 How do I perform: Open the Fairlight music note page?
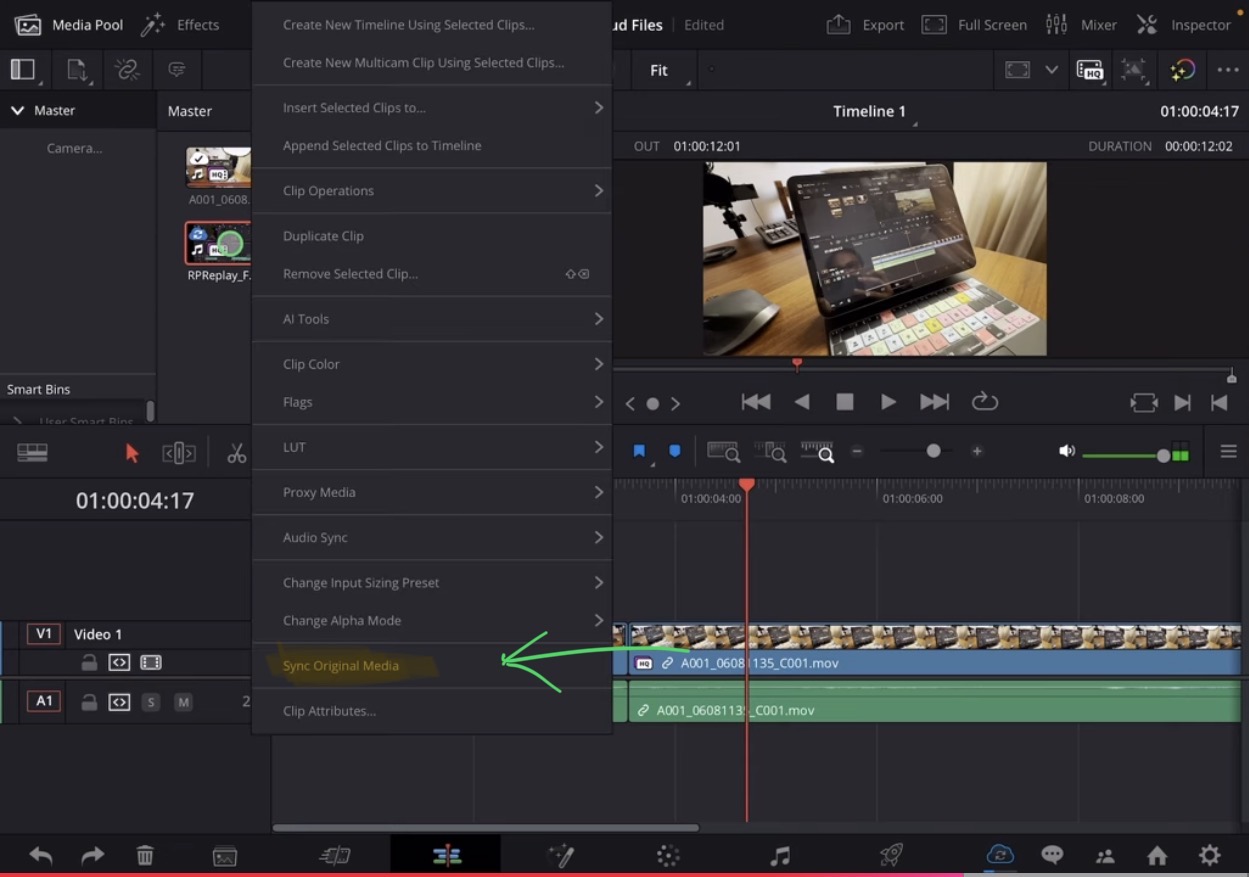pos(780,855)
